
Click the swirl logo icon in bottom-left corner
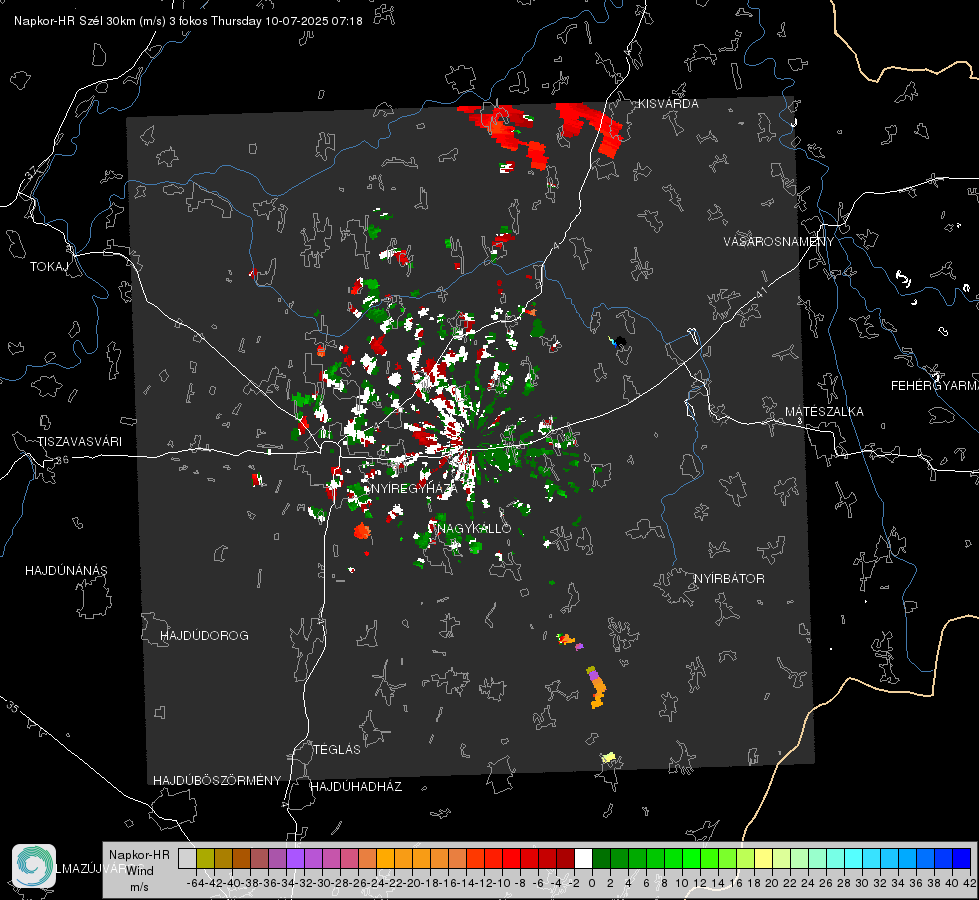pyautogui.click(x=34, y=866)
